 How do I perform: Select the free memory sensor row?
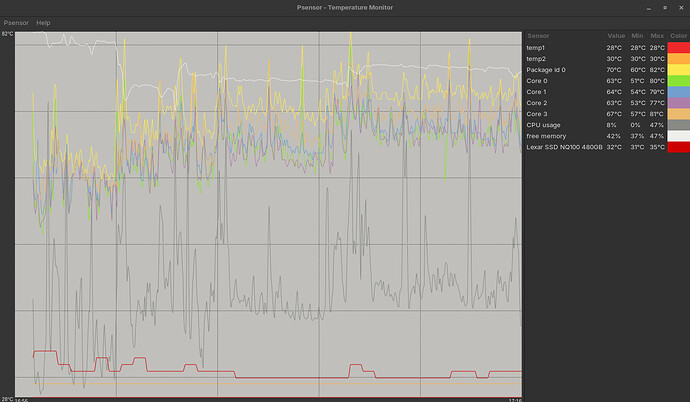[560, 136]
